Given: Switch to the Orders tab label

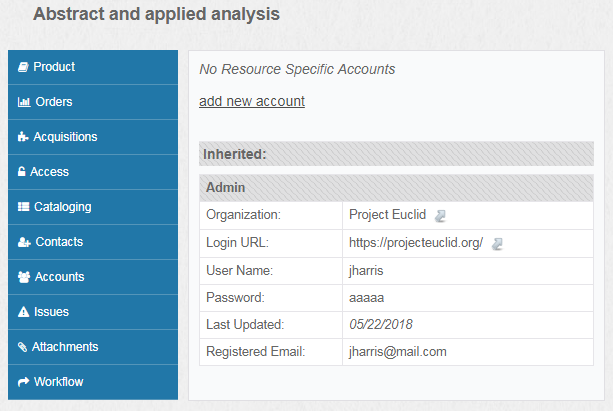Looking at the screenshot, I should [x=54, y=102].
